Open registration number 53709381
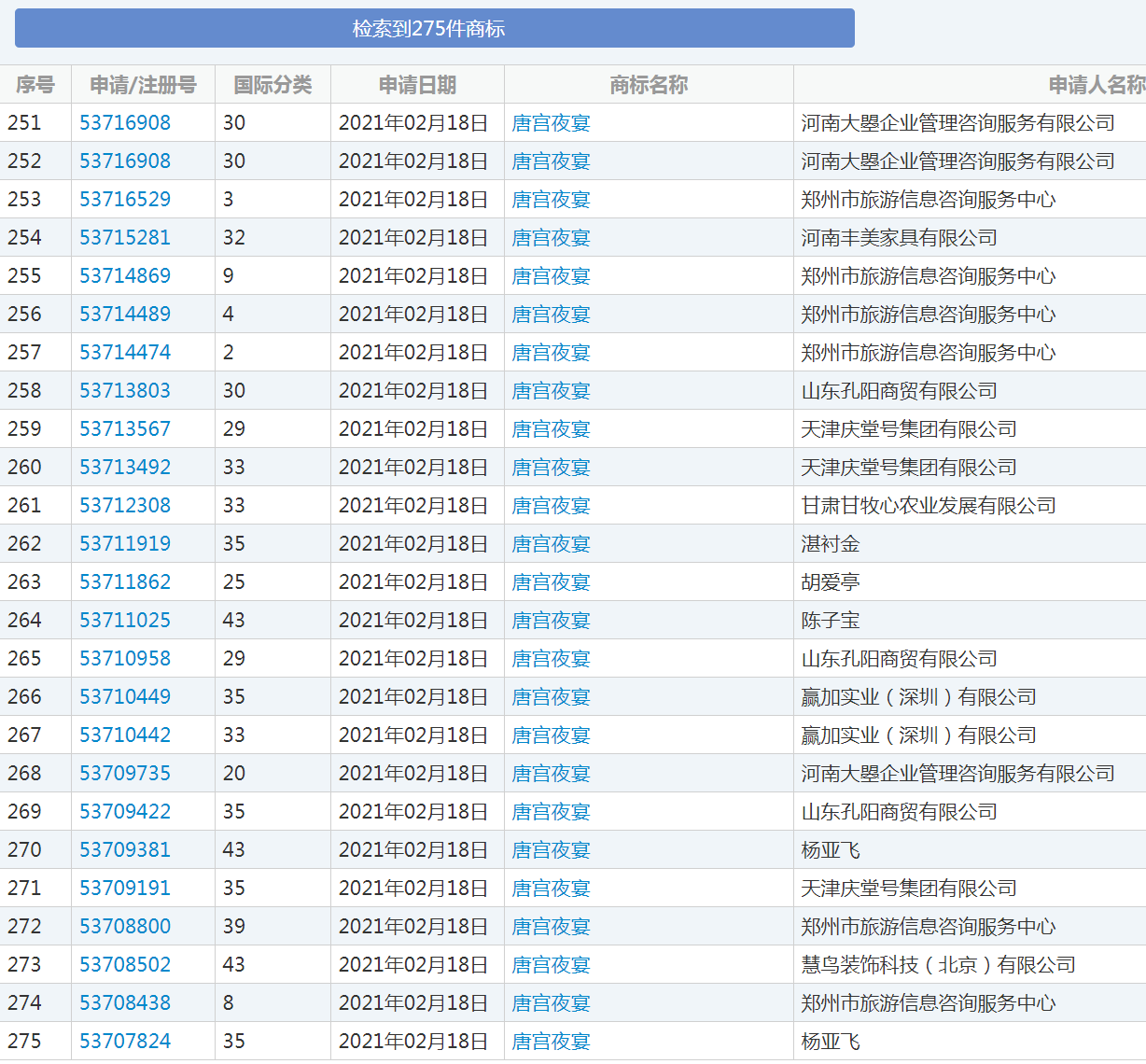The image size is (1146, 1064). [x=125, y=849]
